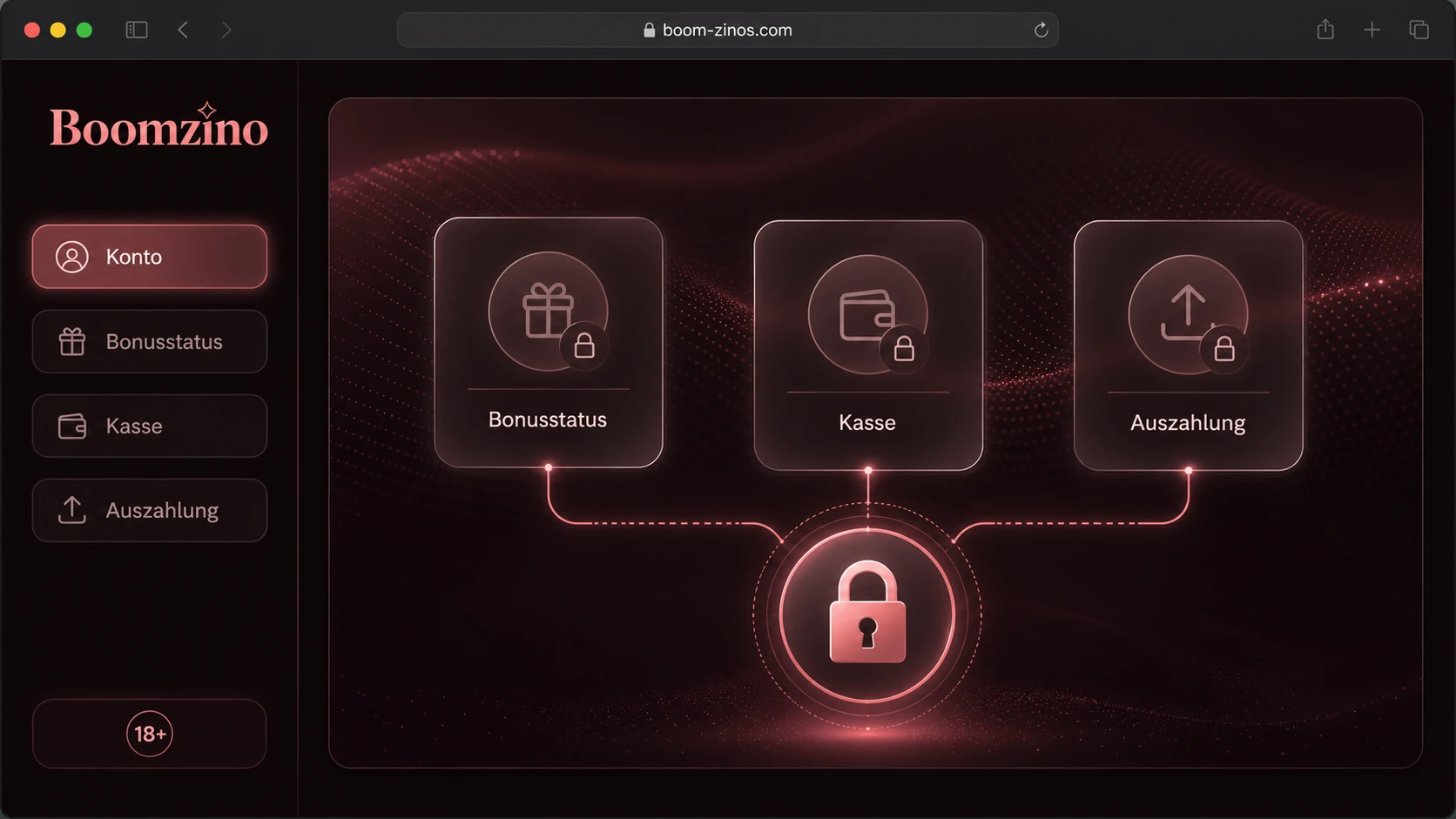Click the address bar padlock icon
The width and height of the screenshot is (1456, 819).
click(649, 30)
